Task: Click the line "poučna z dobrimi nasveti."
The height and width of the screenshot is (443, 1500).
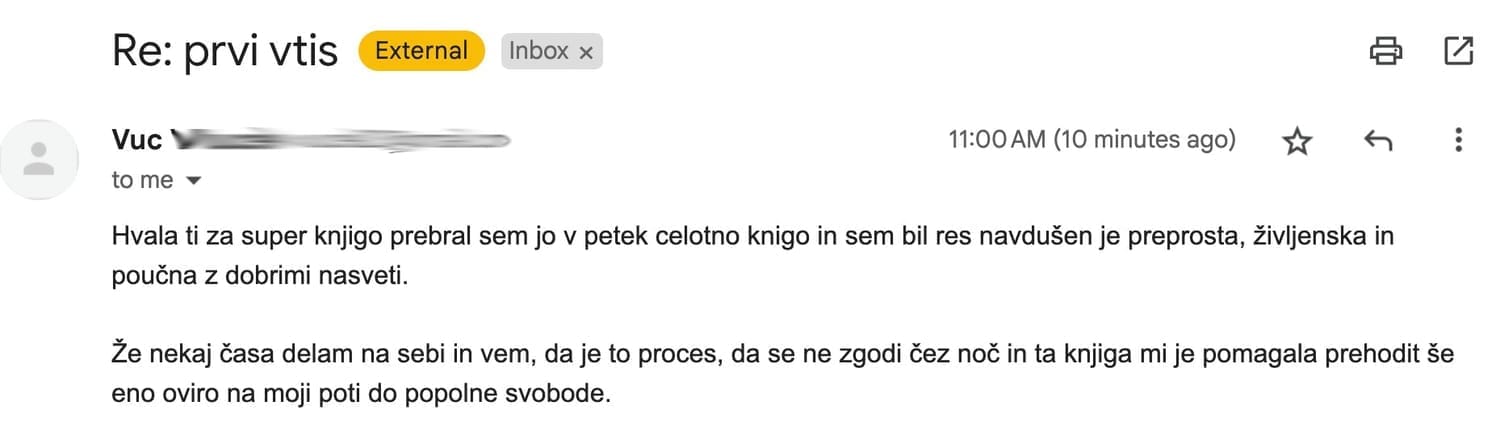Action: click(261, 277)
